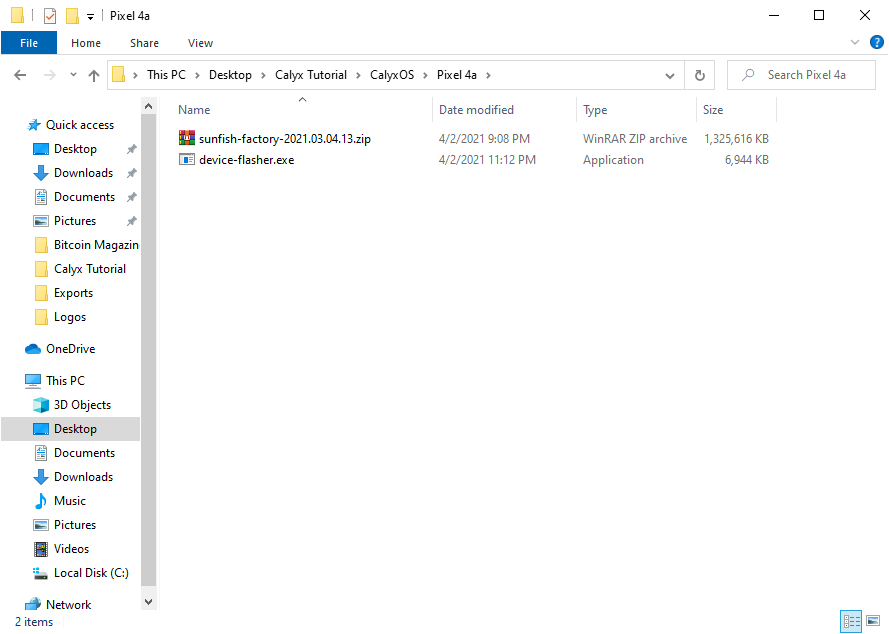Switch to the View ribbon tab

(x=200, y=43)
